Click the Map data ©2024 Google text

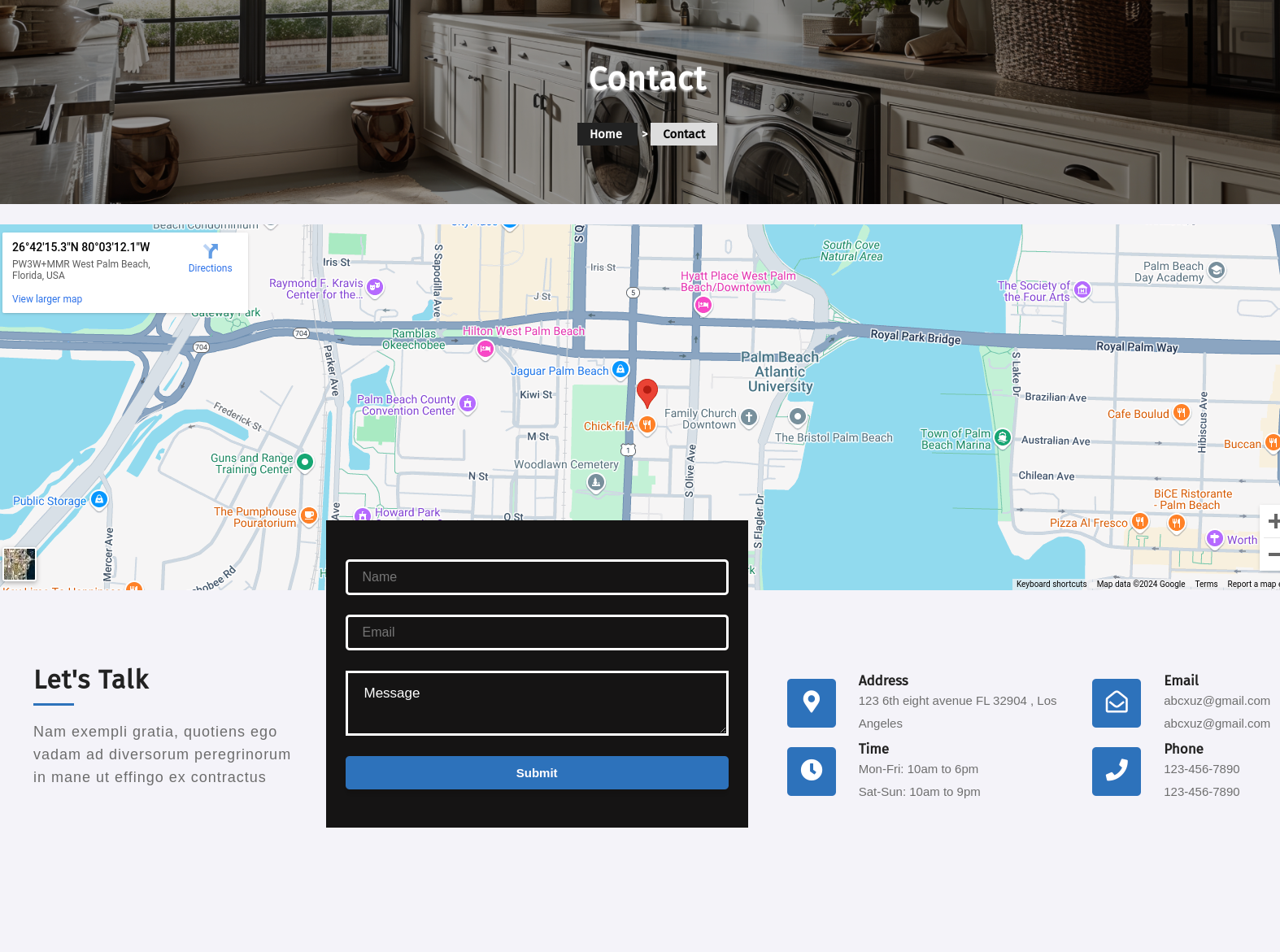click(1141, 584)
